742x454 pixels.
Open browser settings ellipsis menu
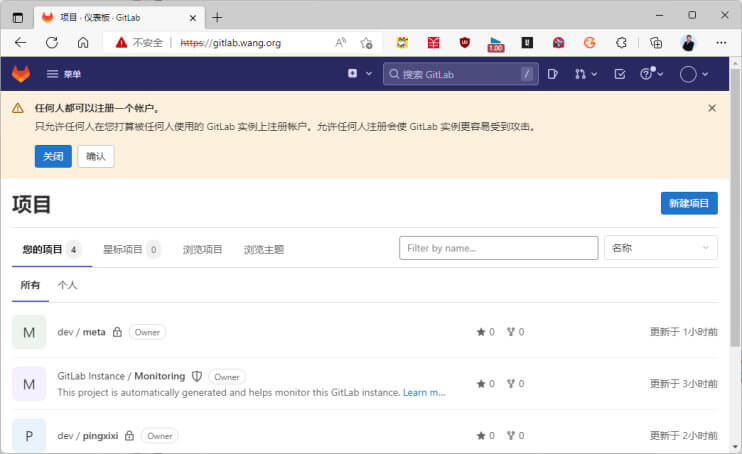point(721,43)
